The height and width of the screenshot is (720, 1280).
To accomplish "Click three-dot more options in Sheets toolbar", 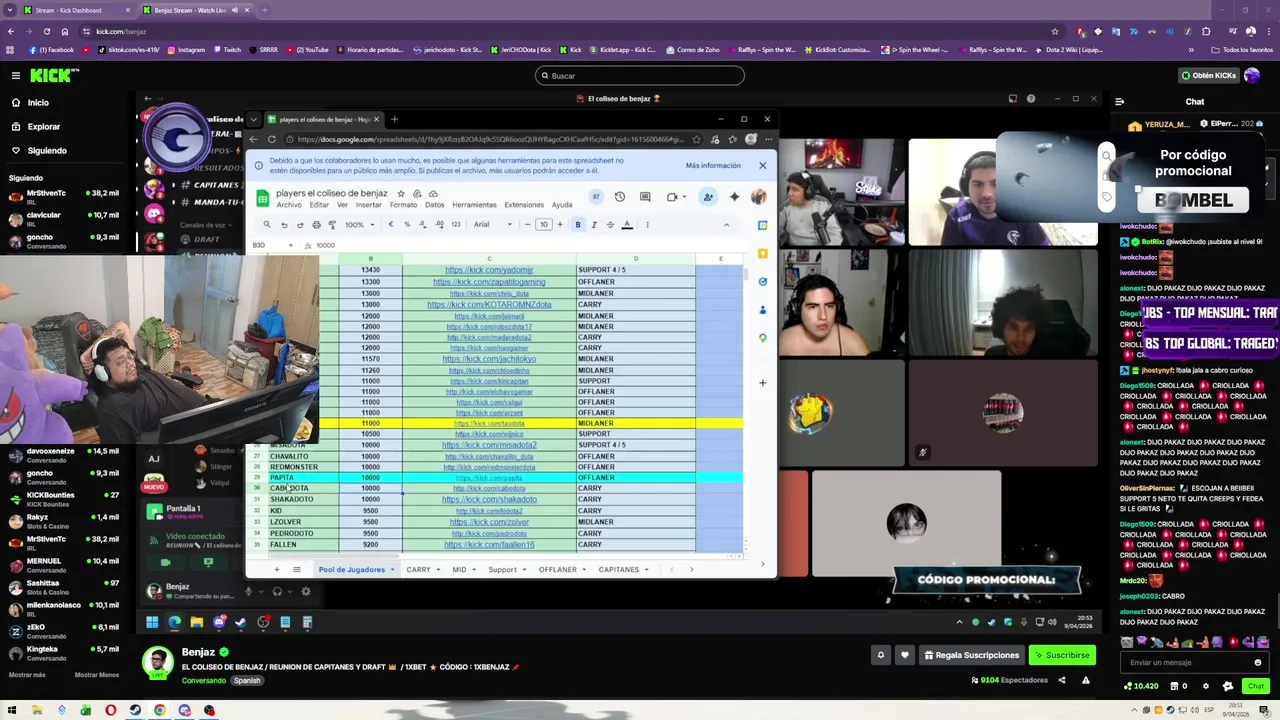I will [x=647, y=225].
